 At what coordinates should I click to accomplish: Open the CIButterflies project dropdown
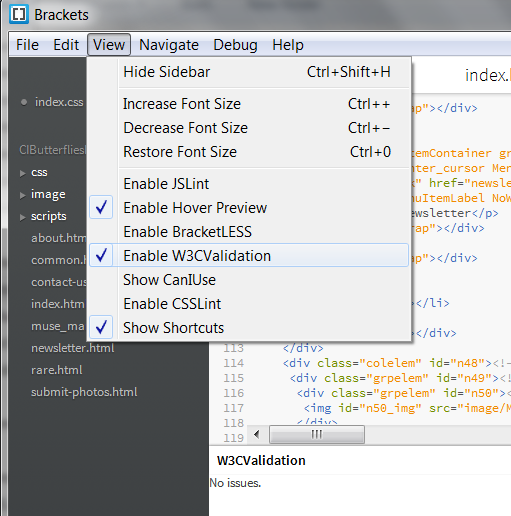(53, 150)
